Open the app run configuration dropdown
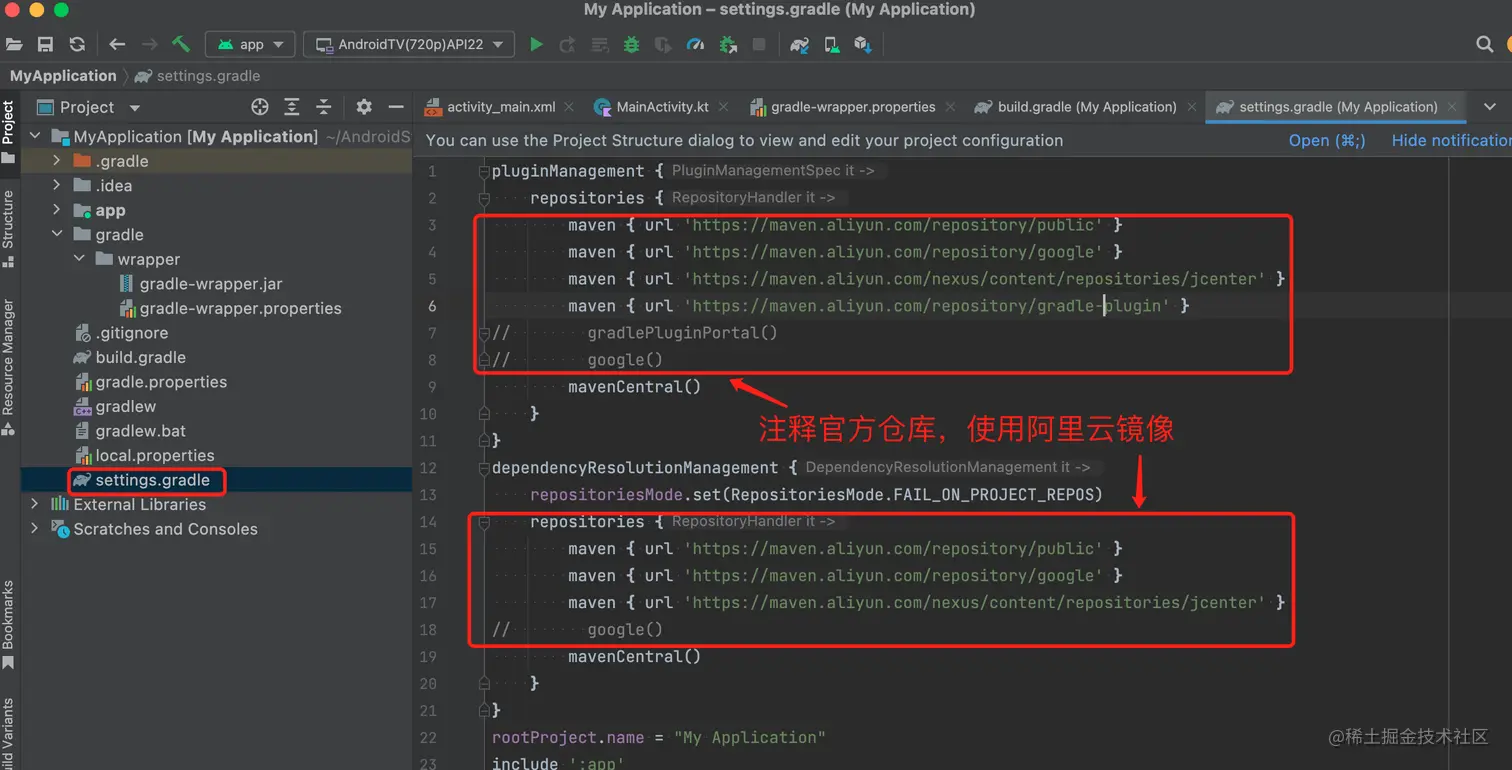This screenshot has width=1512, height=770. click(x=250, y=44)
